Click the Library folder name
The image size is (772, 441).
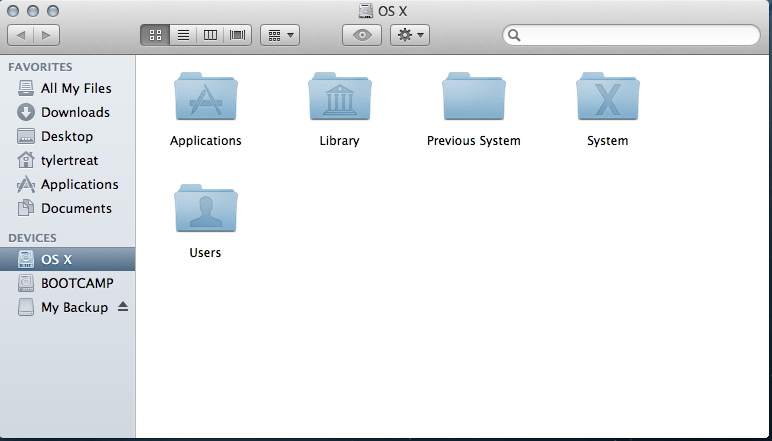pyautogui.click(x=339, y=141)
